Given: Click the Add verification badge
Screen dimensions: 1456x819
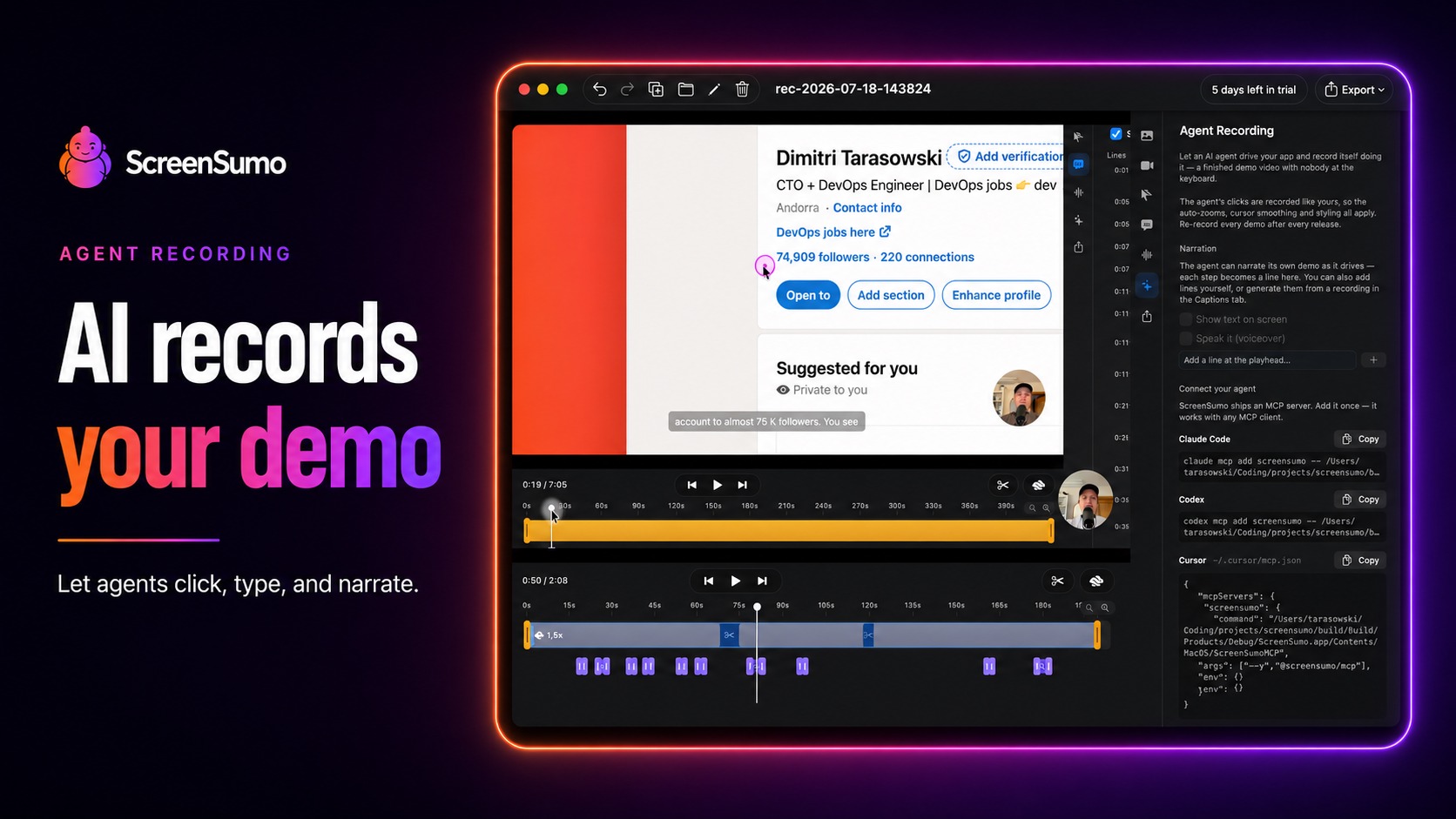Looking at the screenshot, I should [1006, 157].
